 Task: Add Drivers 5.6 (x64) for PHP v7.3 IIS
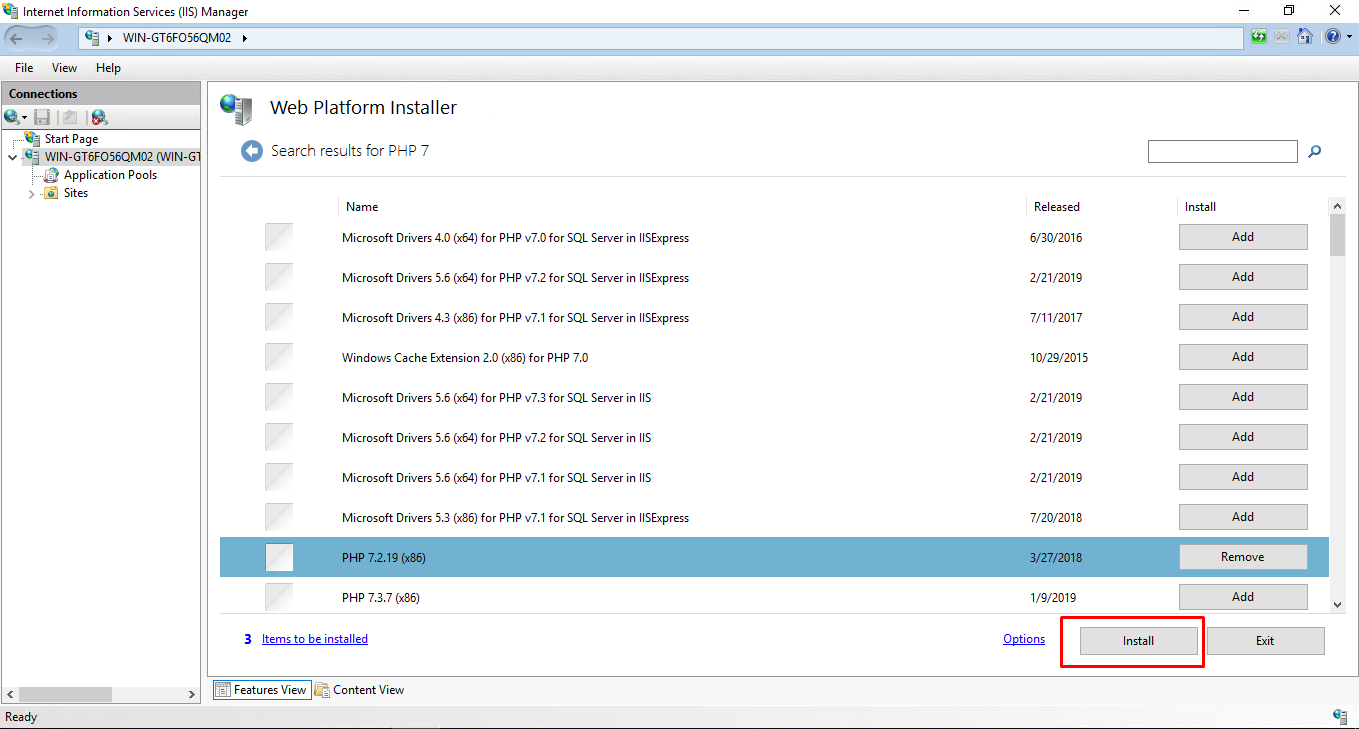coord(1243,397)
